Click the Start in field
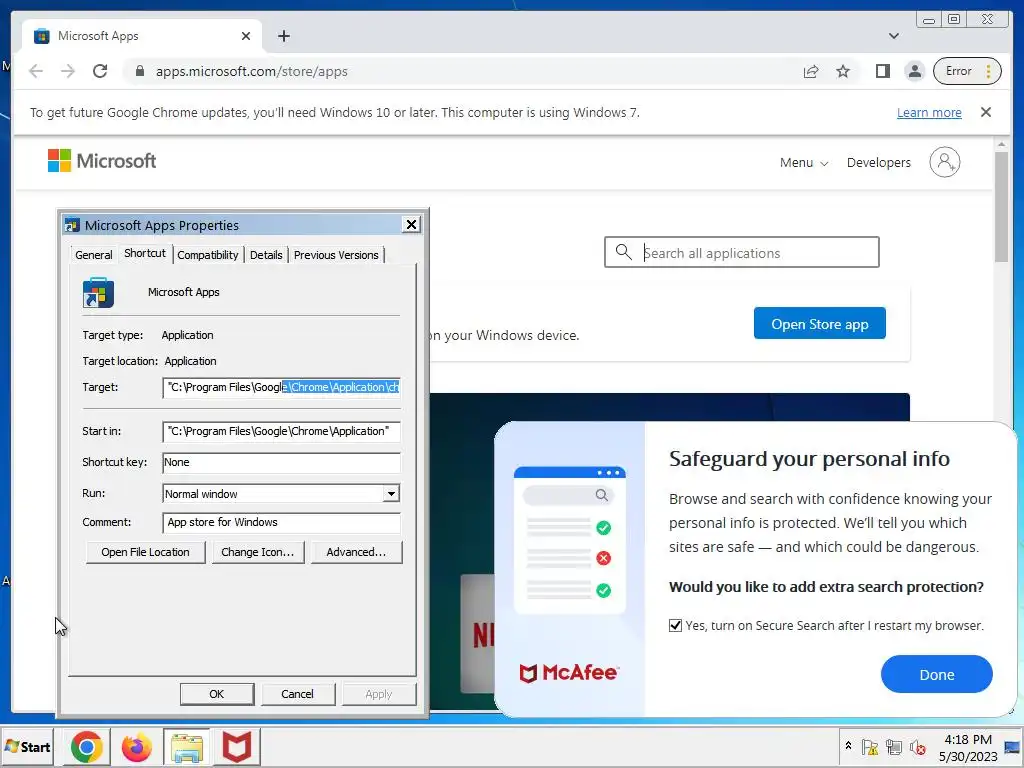The image size is (1024, 768). coord(281,431)
